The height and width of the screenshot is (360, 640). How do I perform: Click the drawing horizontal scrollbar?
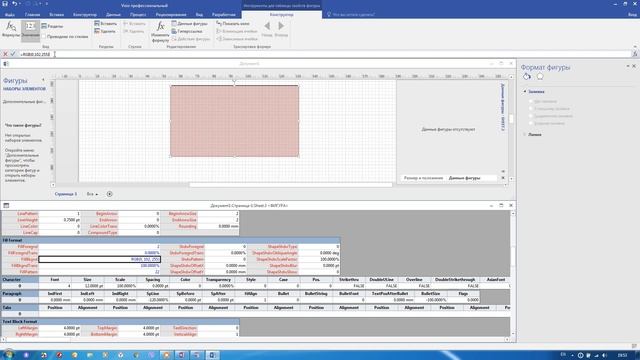pyautogui.click(x=291, y=185)
